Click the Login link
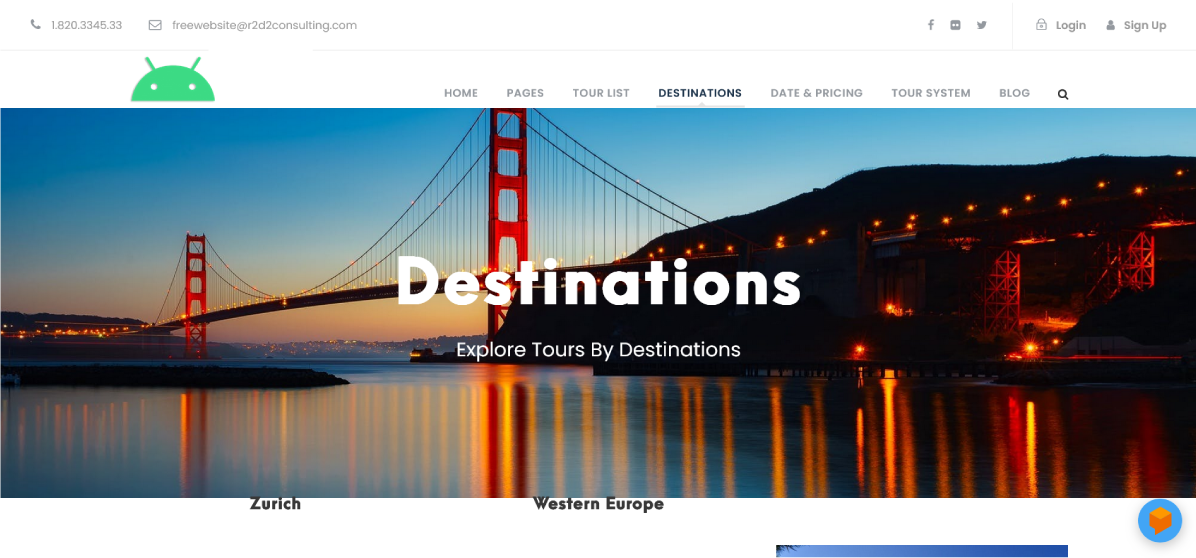 pos(1070,25)
